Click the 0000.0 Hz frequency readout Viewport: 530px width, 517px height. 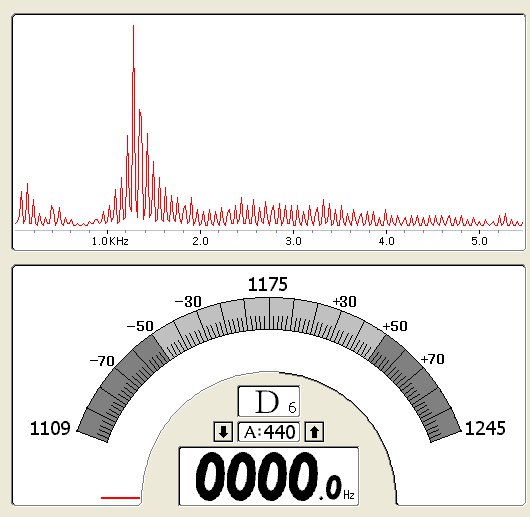pyautogui.click(x=269, y=476)
